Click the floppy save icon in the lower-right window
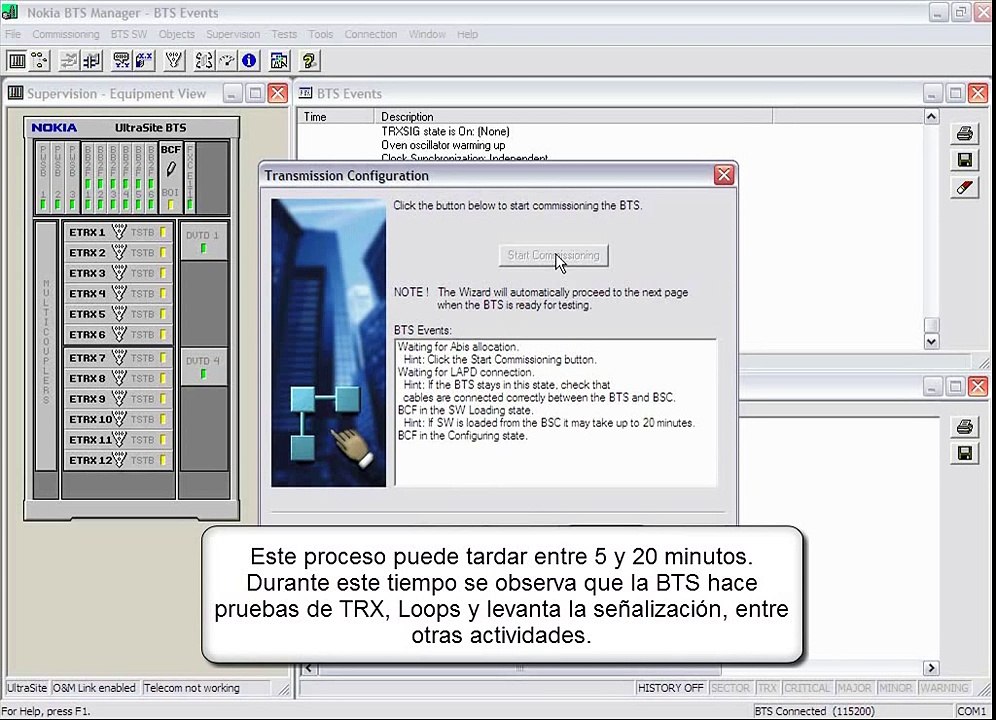Image resolution: width=996 pixels, height=720 pixels. (x=964, y=453)
